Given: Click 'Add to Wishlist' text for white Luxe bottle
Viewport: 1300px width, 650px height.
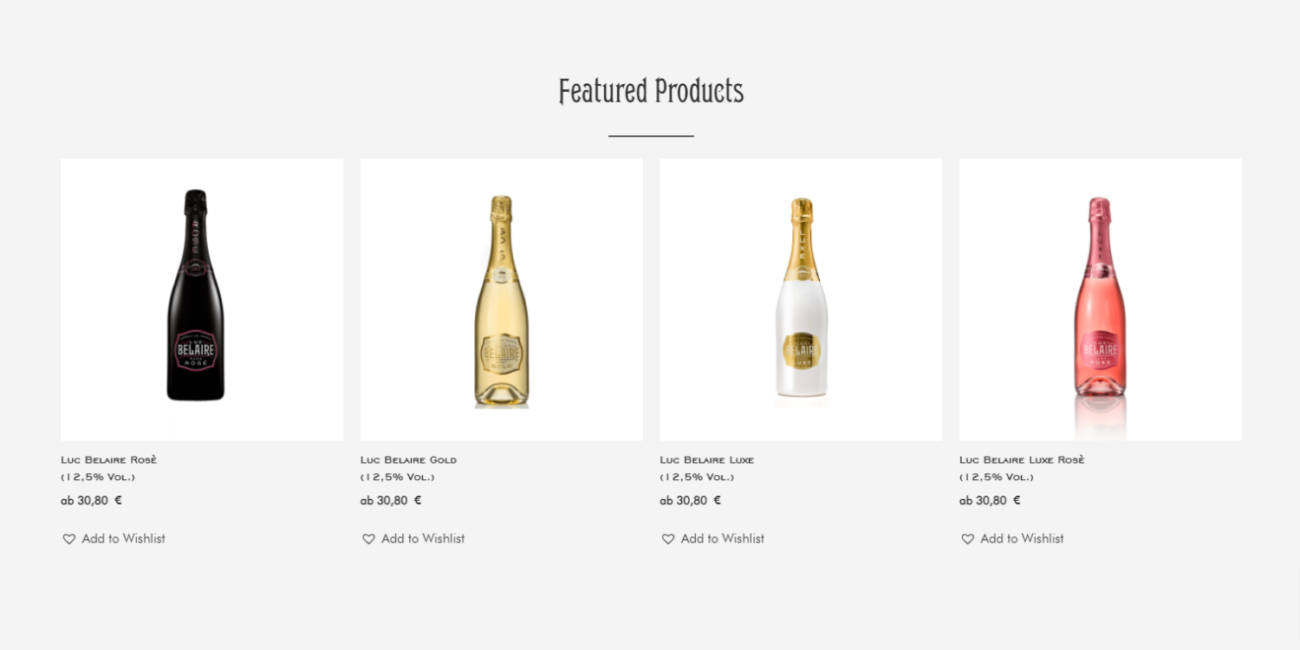Looking at the screenshot, I should (722, 539).
